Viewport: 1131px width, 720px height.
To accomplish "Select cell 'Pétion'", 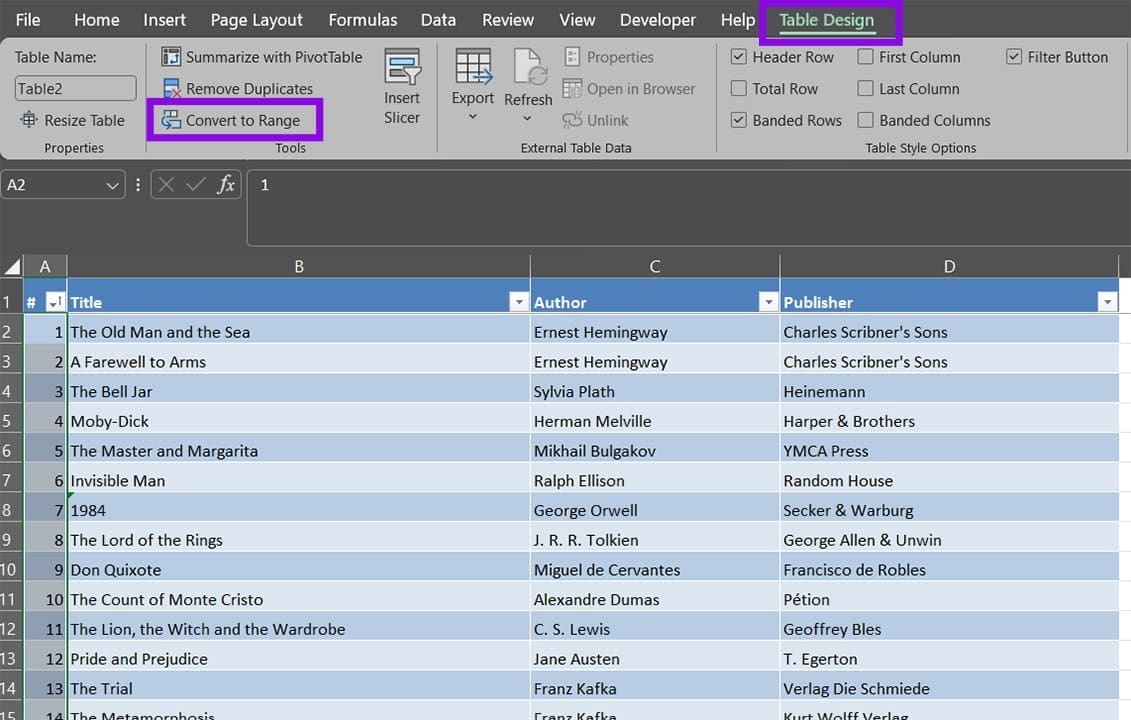I will 949,600.
